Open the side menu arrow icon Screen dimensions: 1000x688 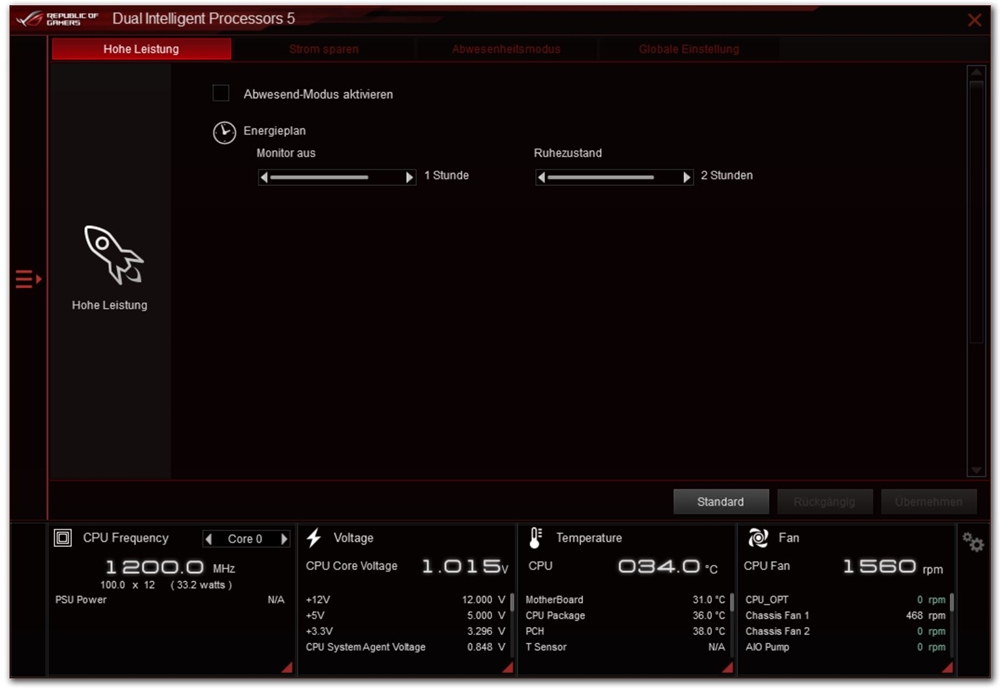pos(28,279)
